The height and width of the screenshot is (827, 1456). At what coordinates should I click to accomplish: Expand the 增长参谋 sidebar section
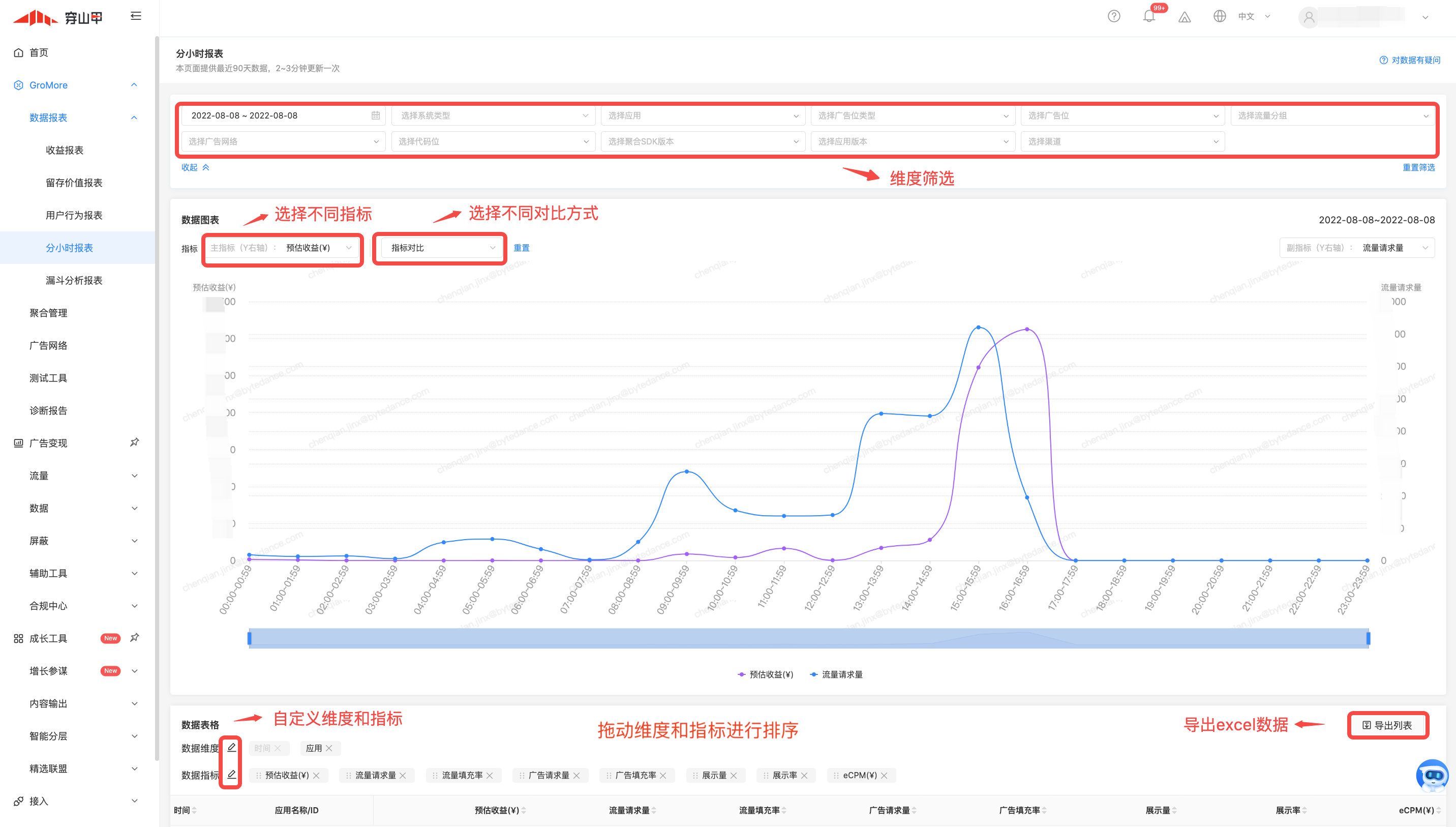coord(135,671)
